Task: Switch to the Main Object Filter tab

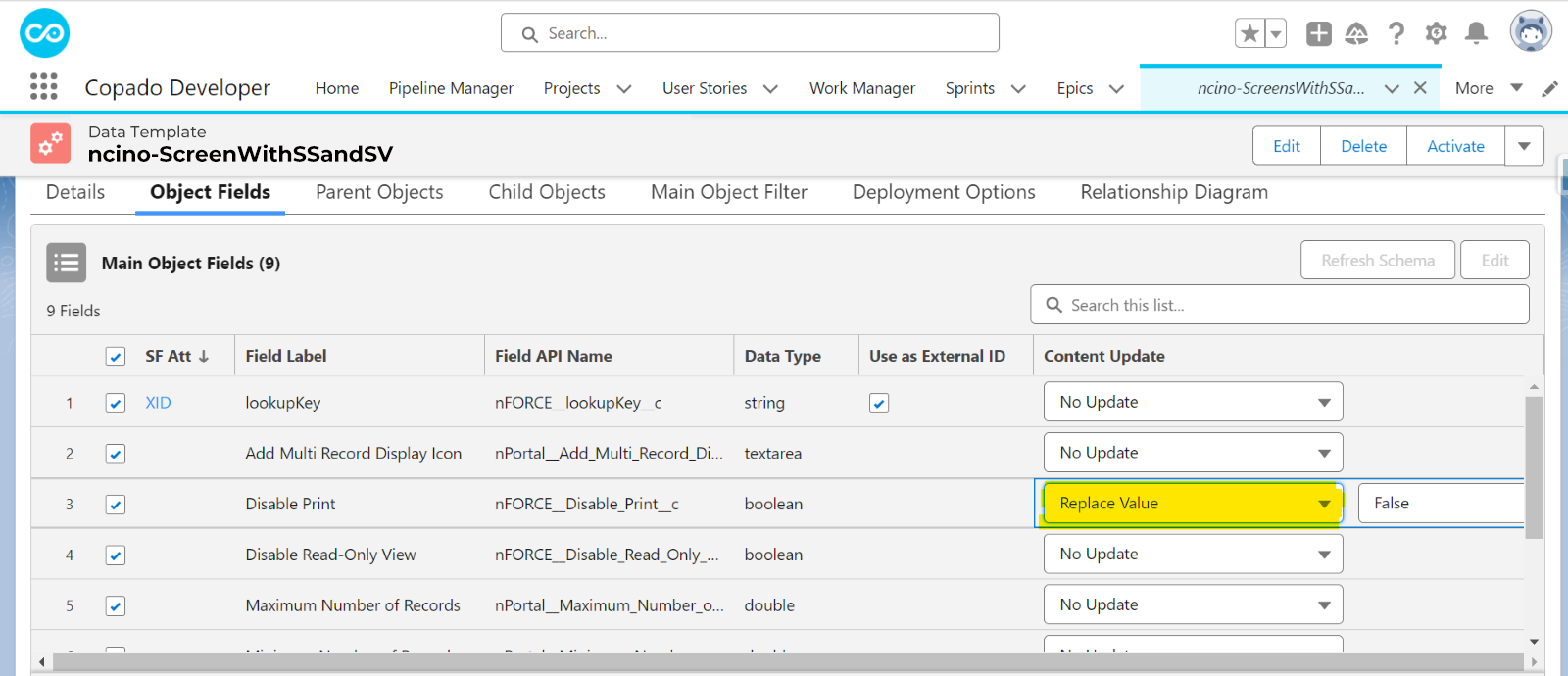Action: pos(729,192)
